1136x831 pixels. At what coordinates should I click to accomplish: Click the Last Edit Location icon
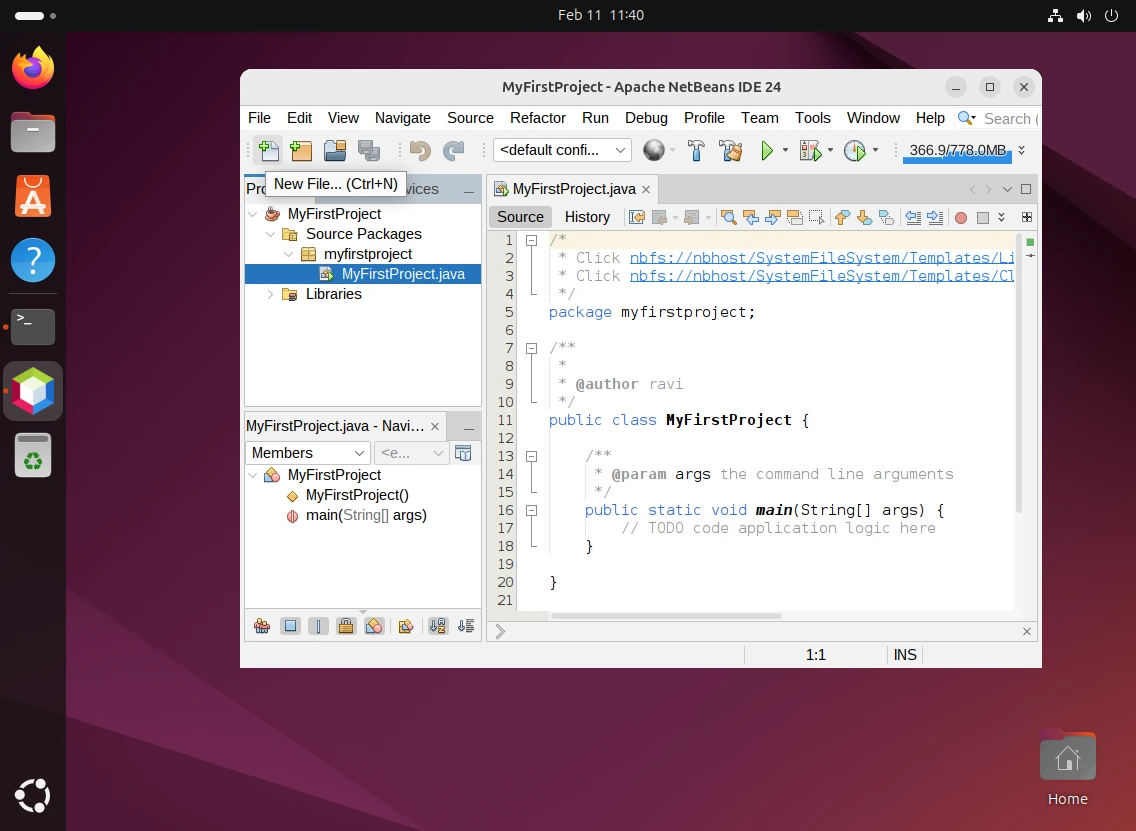click(636, 217)
